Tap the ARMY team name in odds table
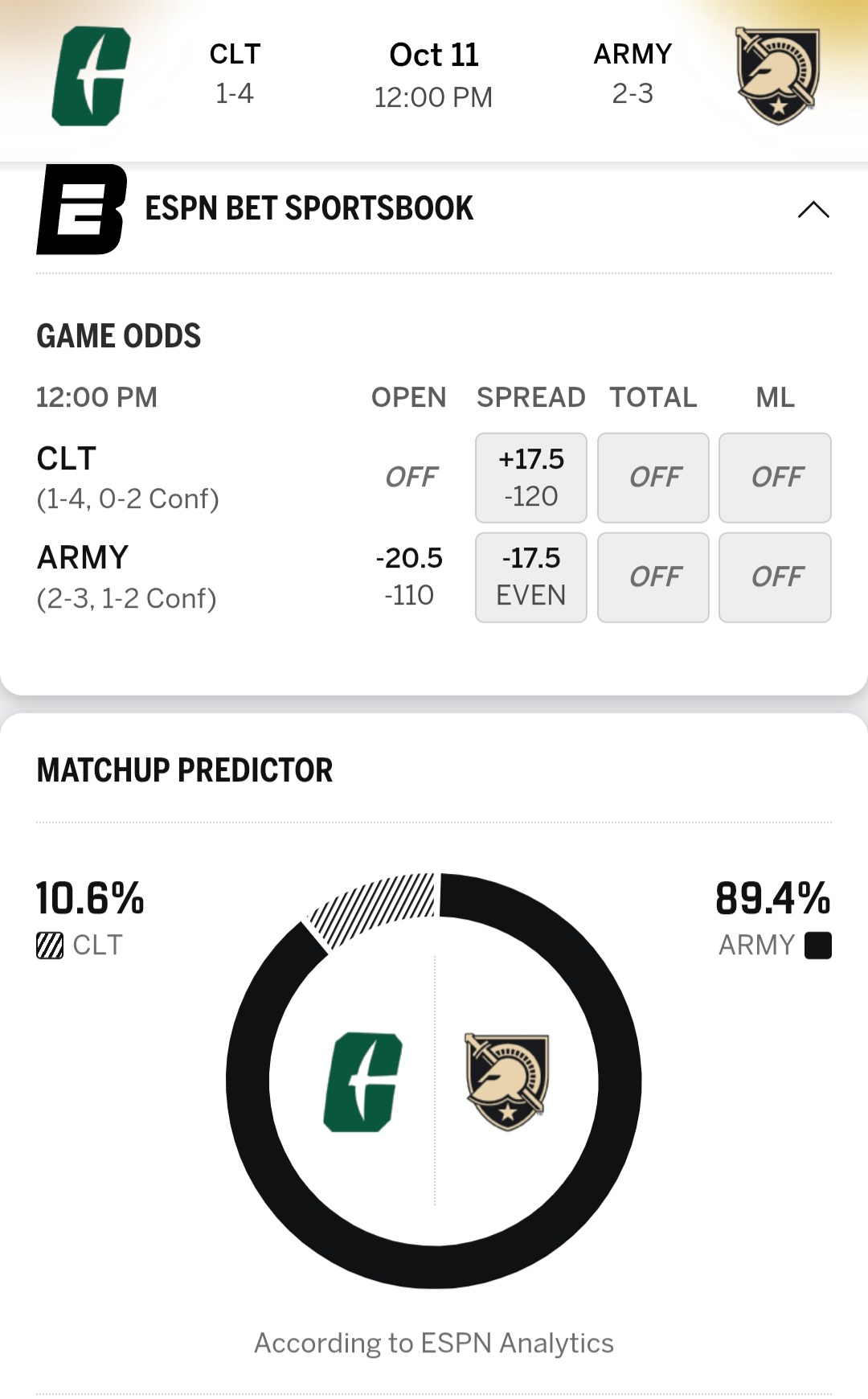The image size is (868, 1399). coord(83,558)
